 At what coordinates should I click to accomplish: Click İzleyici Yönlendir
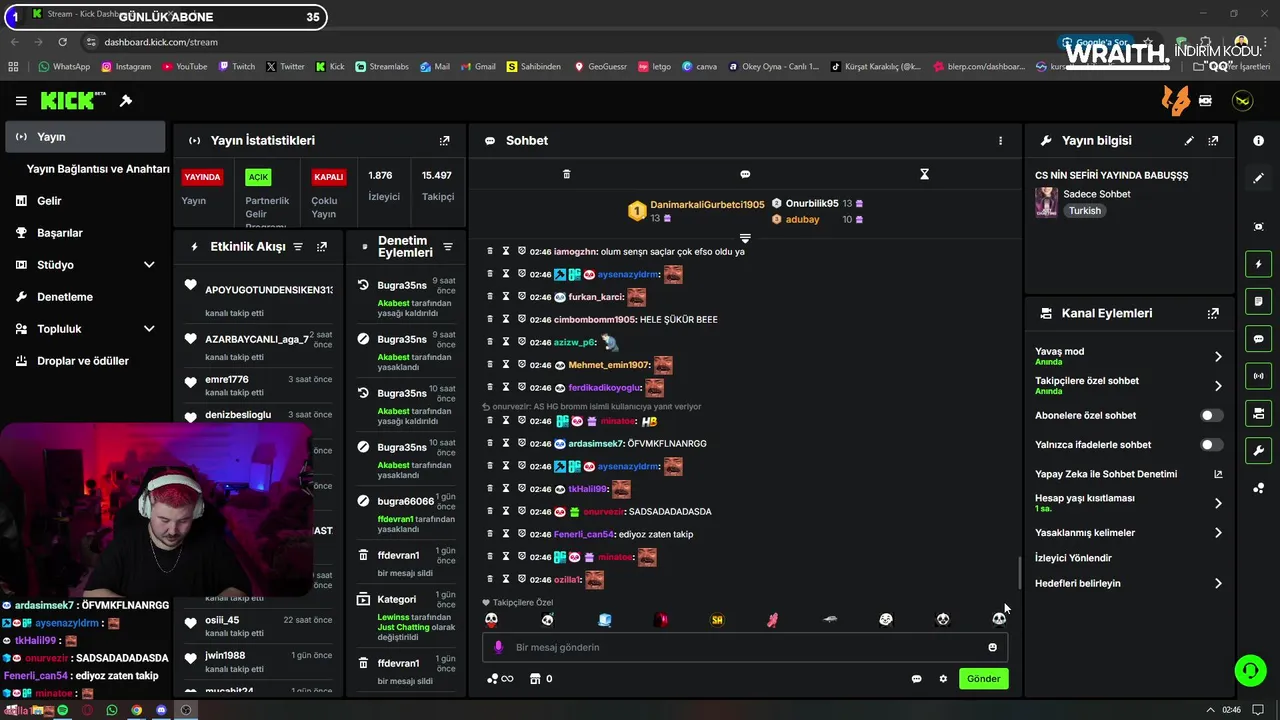click(1073, 558)
